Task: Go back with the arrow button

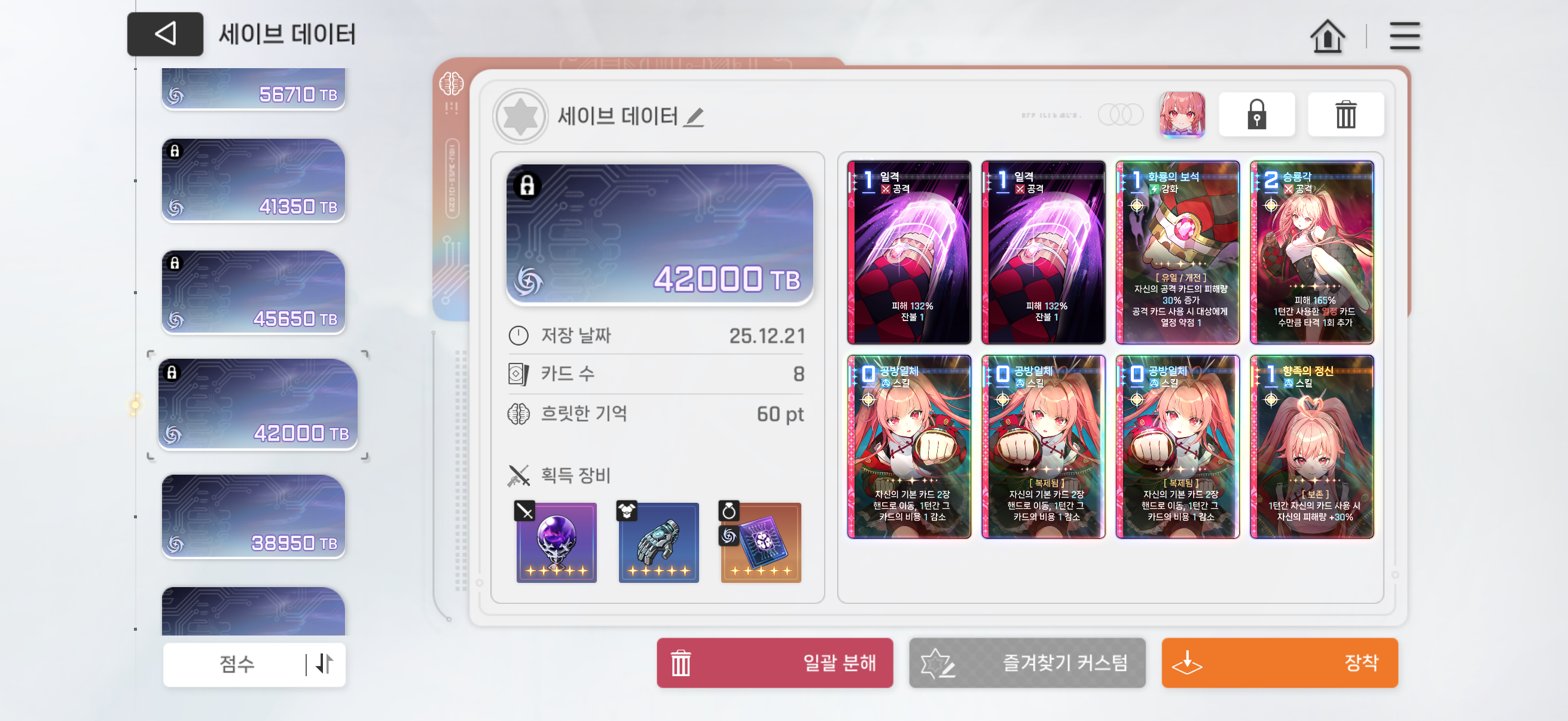Action: (165, 34)
